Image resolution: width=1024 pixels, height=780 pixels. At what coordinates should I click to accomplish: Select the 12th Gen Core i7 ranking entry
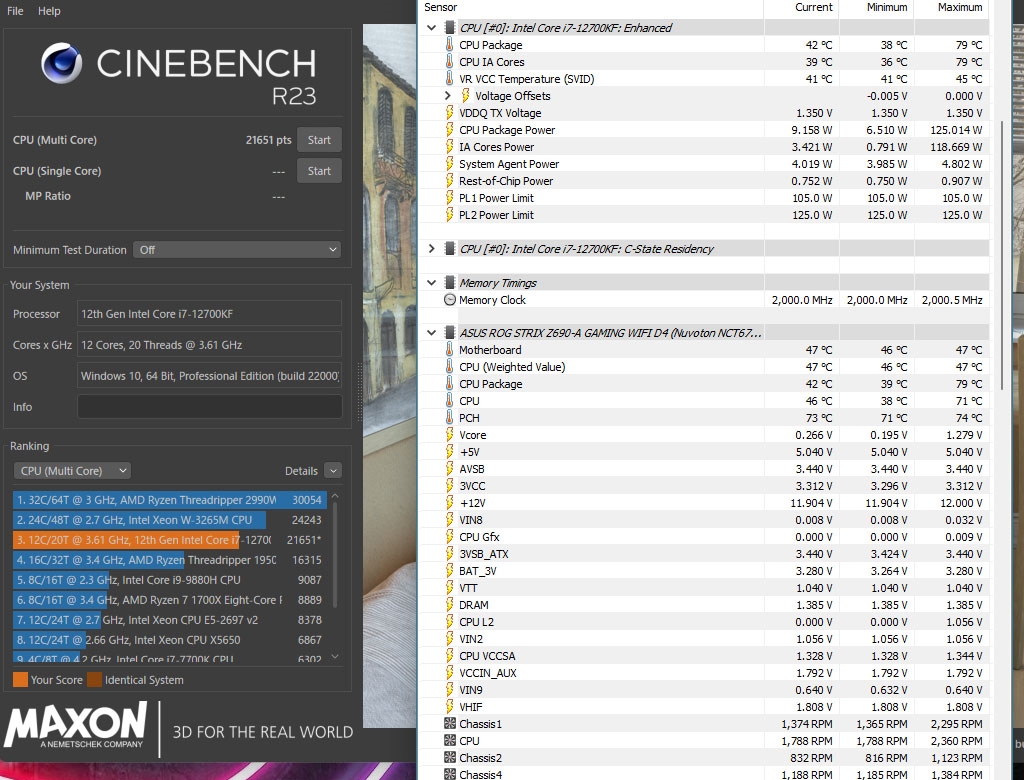point(170,540)
